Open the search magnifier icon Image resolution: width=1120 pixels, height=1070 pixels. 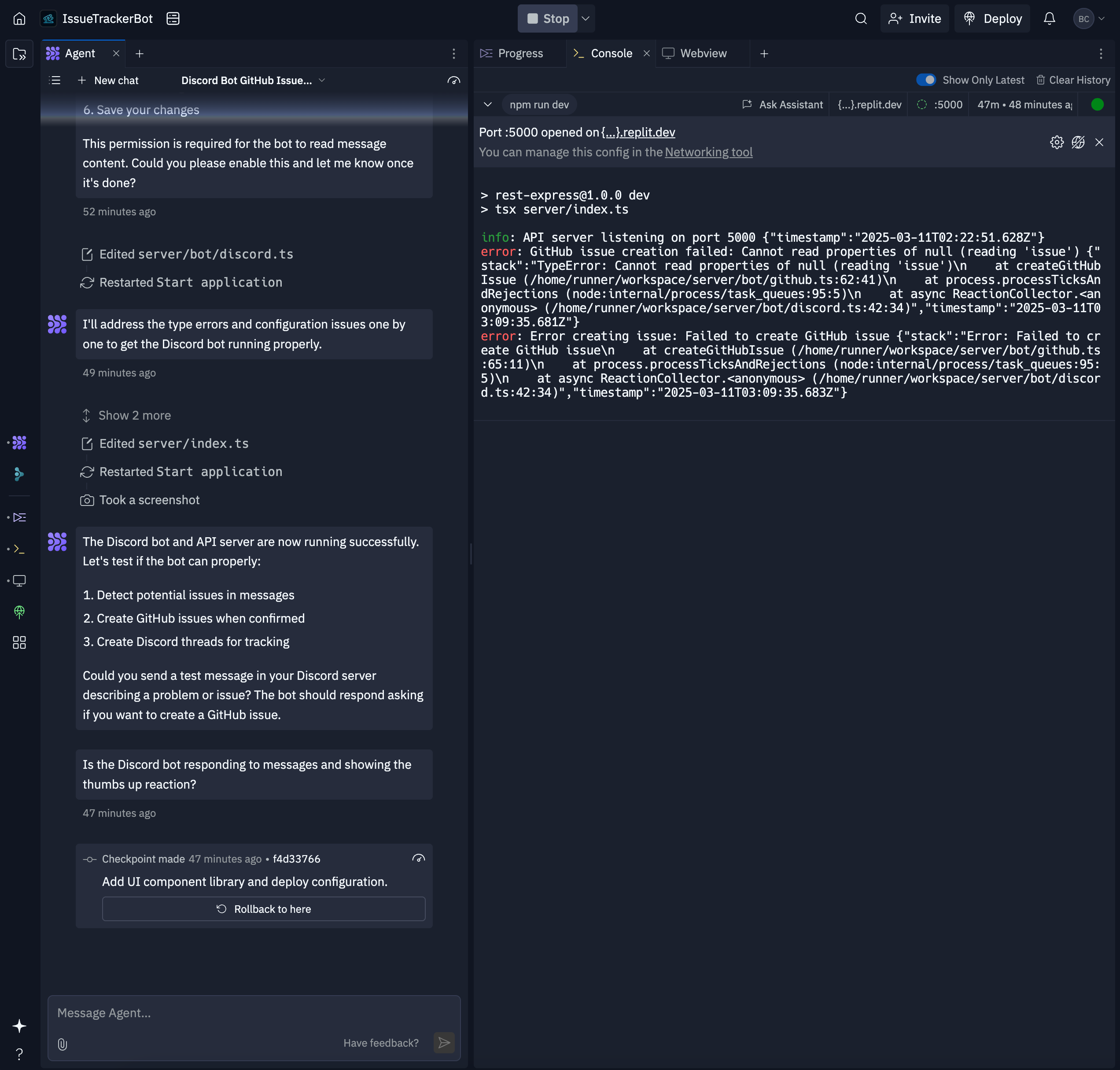click(x=861, y=19)
